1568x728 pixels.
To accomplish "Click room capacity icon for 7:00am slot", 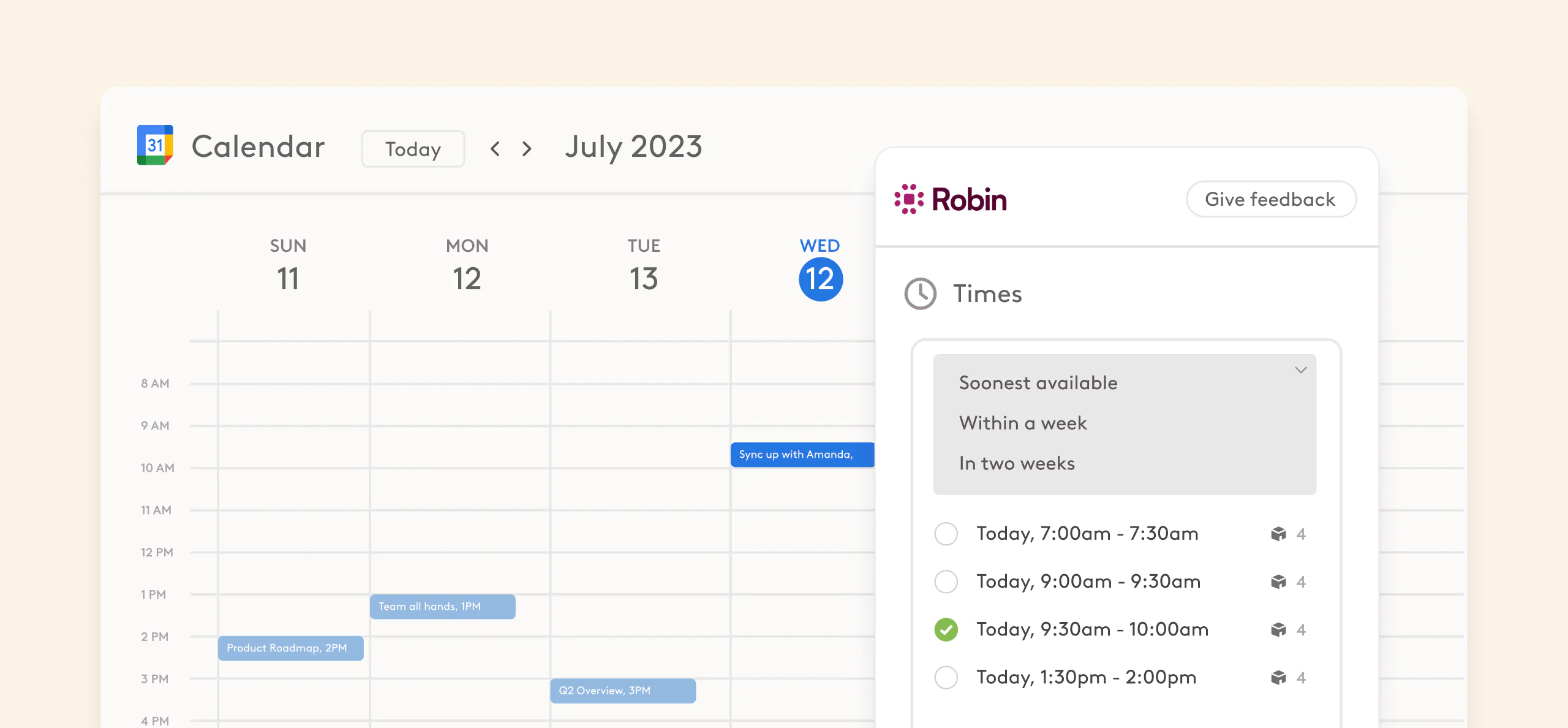I will [x=1278, y=534].
